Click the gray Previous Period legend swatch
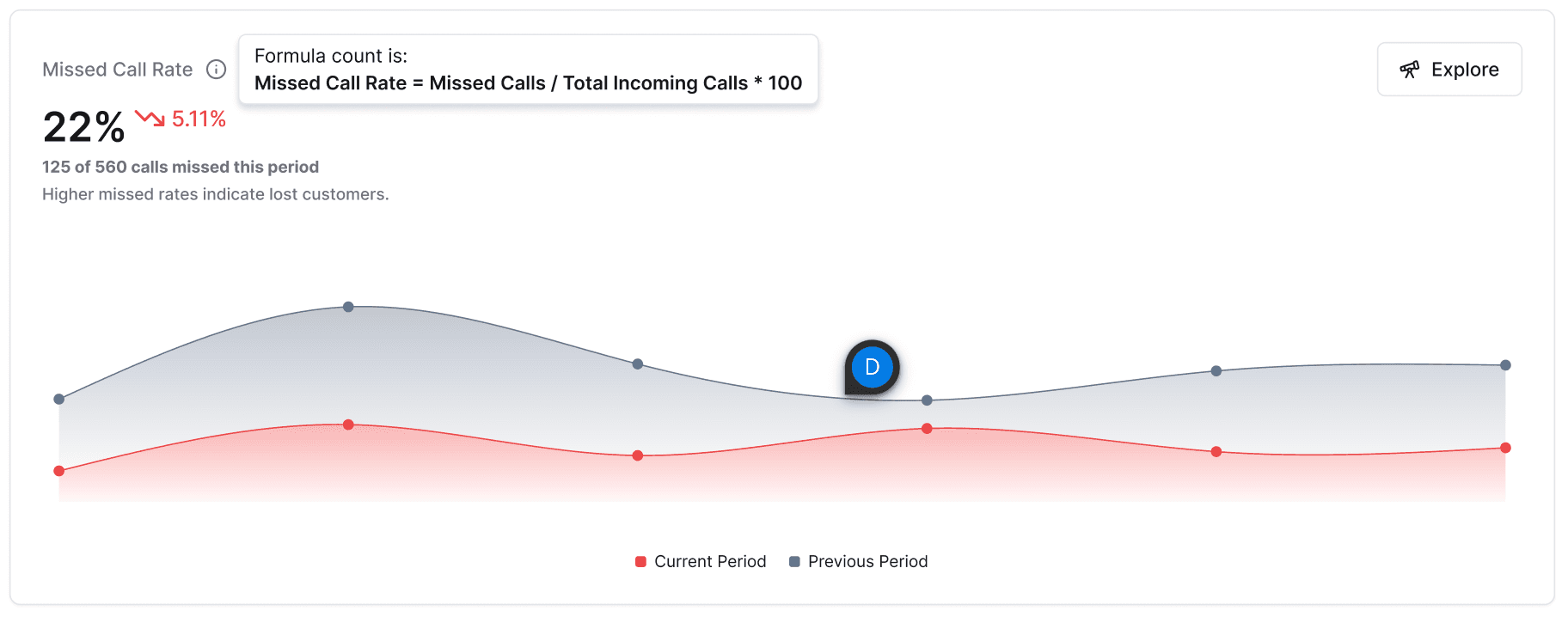The width and height of the screenshot is (1568, 617). point(794,561)
